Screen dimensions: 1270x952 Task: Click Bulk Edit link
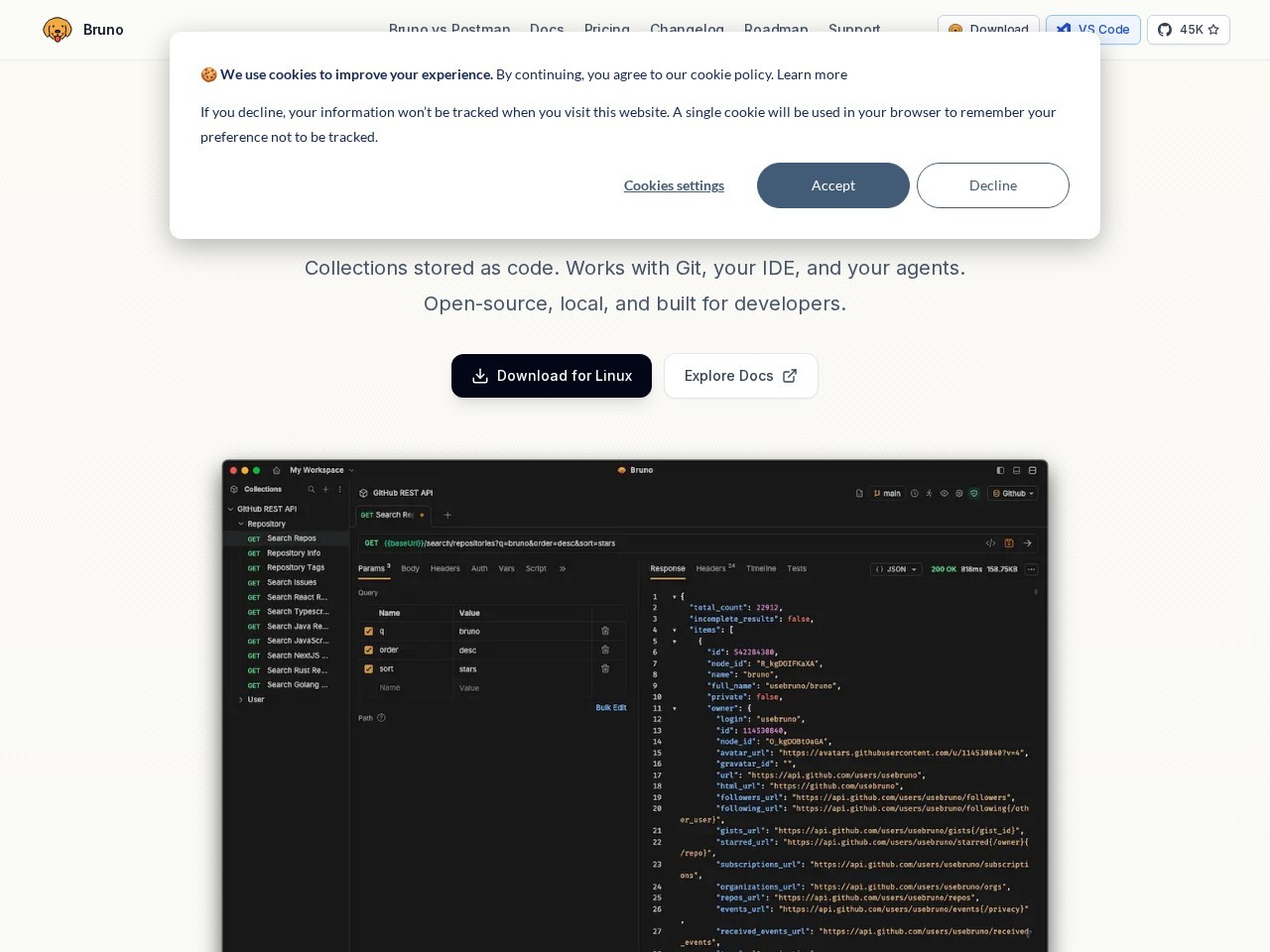611,707
